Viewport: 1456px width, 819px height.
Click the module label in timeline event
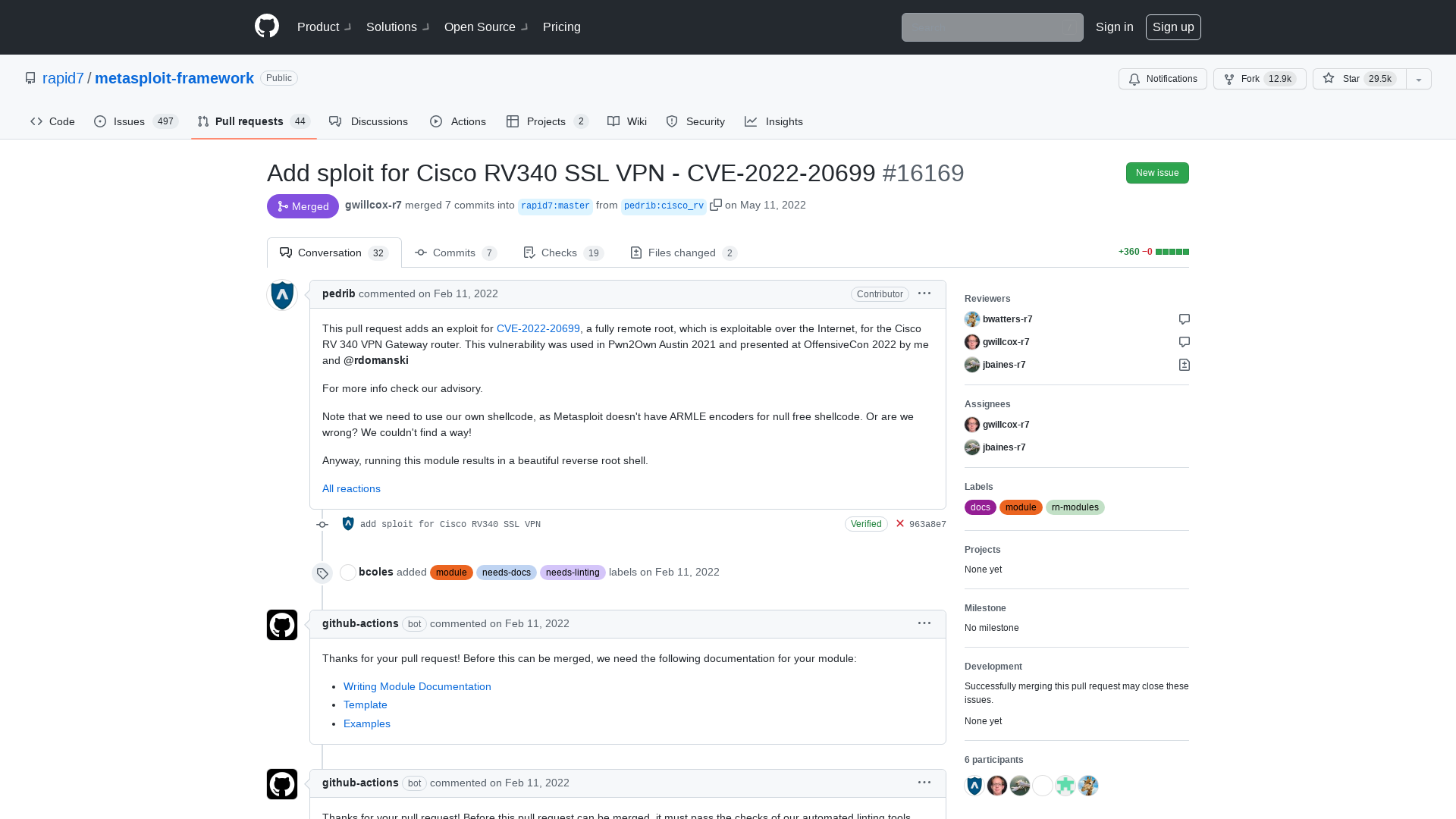[451, 573]
